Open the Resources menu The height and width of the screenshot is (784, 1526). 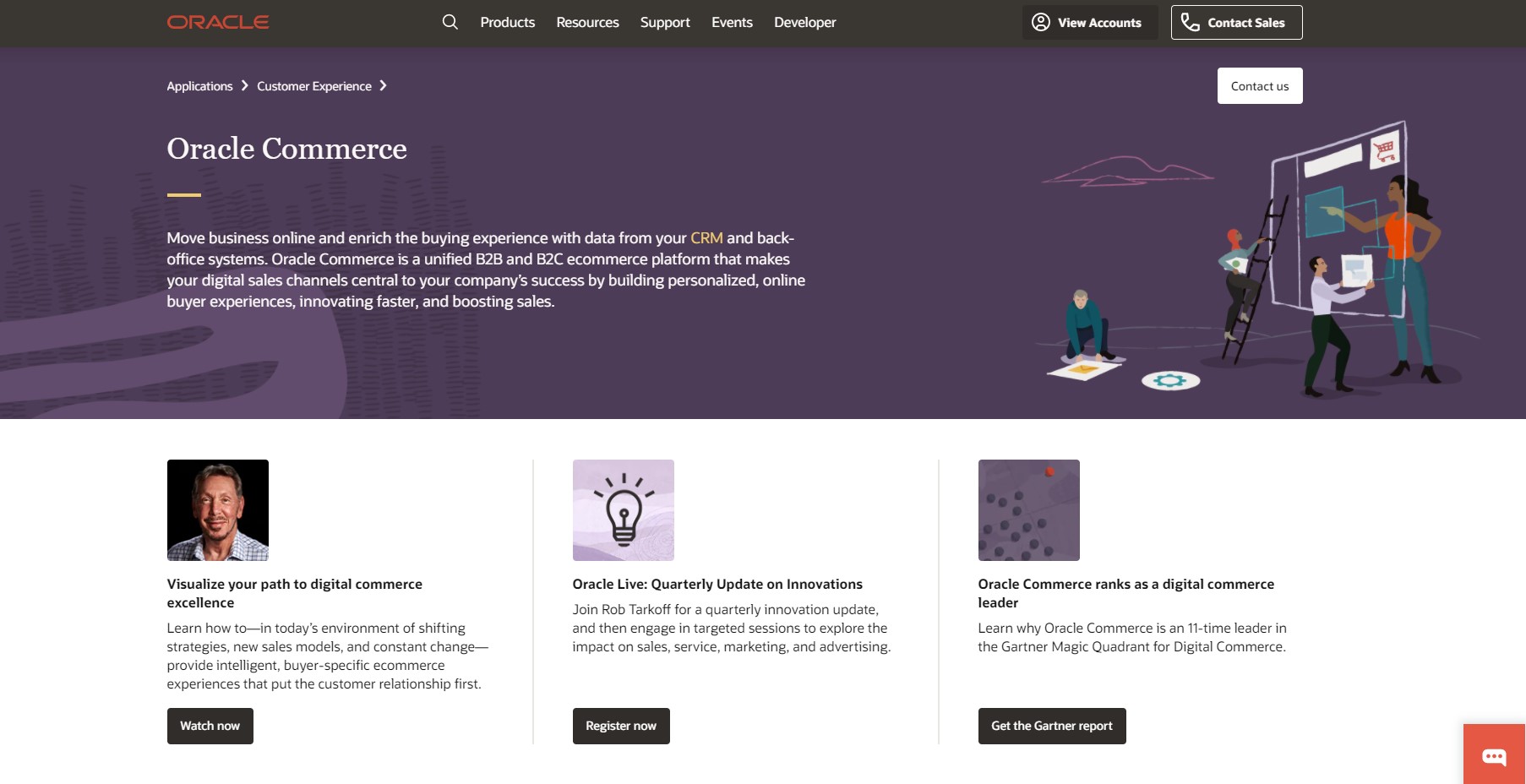(x=587, y=22)
